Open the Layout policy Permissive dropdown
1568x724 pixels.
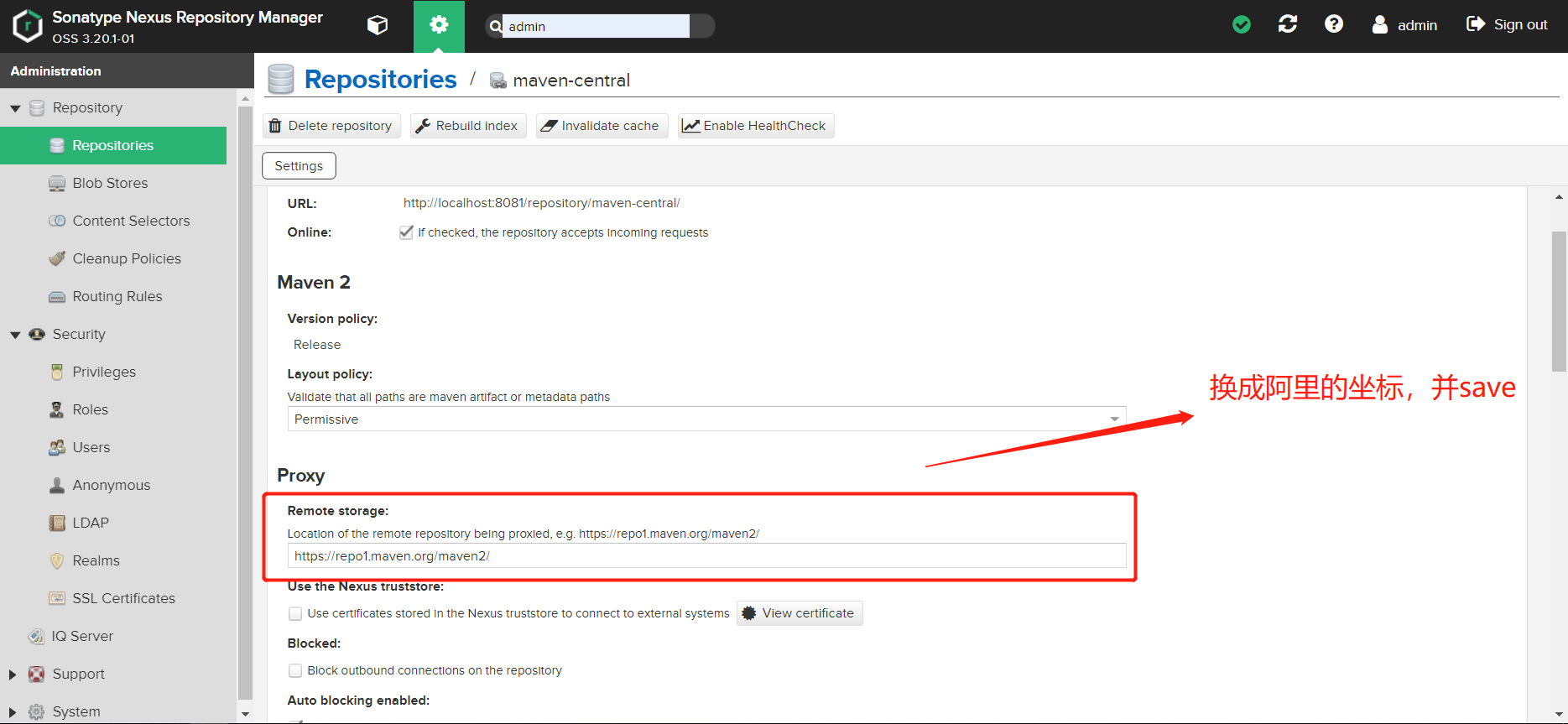[706, 419]
